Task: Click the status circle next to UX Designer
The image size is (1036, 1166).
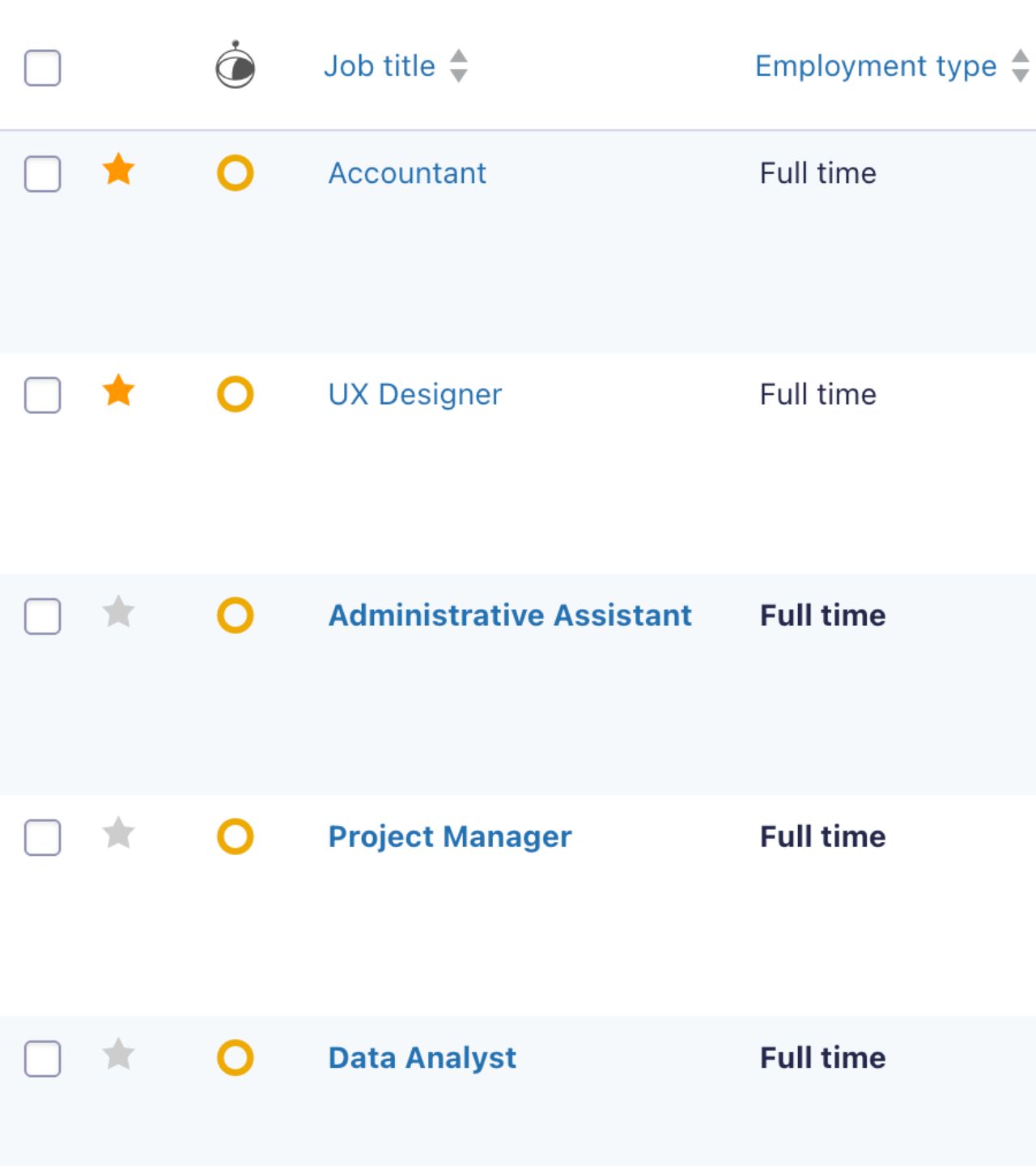Action: pos(236,394)
